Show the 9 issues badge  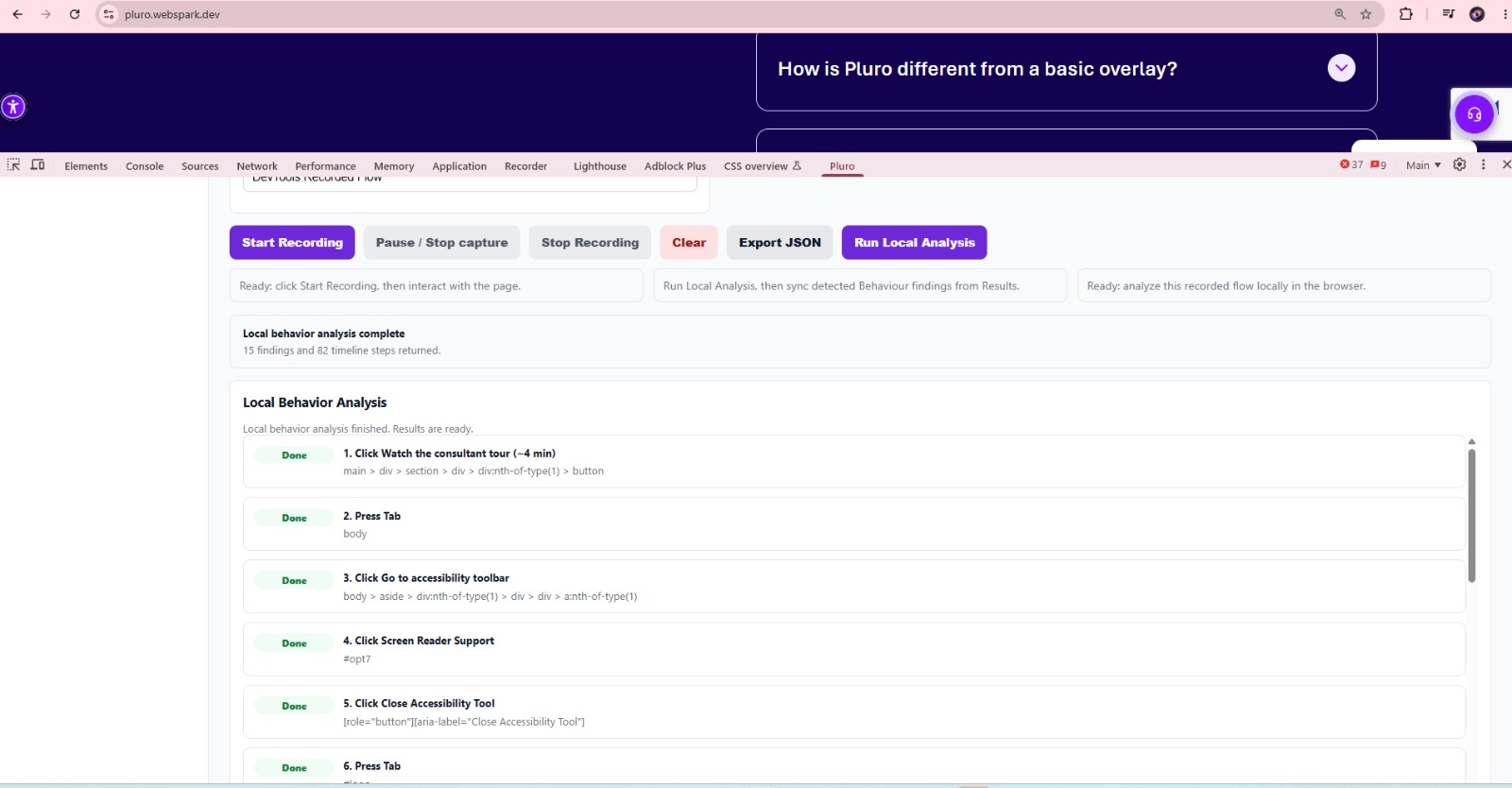(x=1379, y=164)
